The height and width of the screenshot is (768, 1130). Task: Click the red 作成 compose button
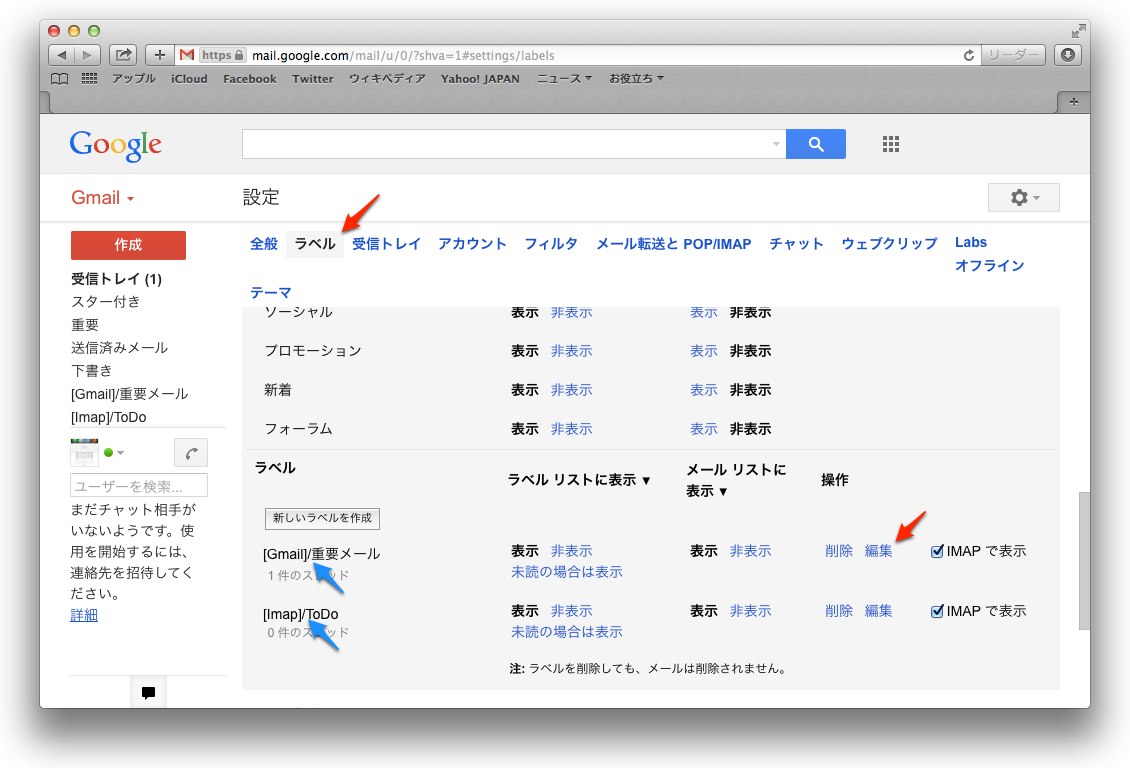128,245
